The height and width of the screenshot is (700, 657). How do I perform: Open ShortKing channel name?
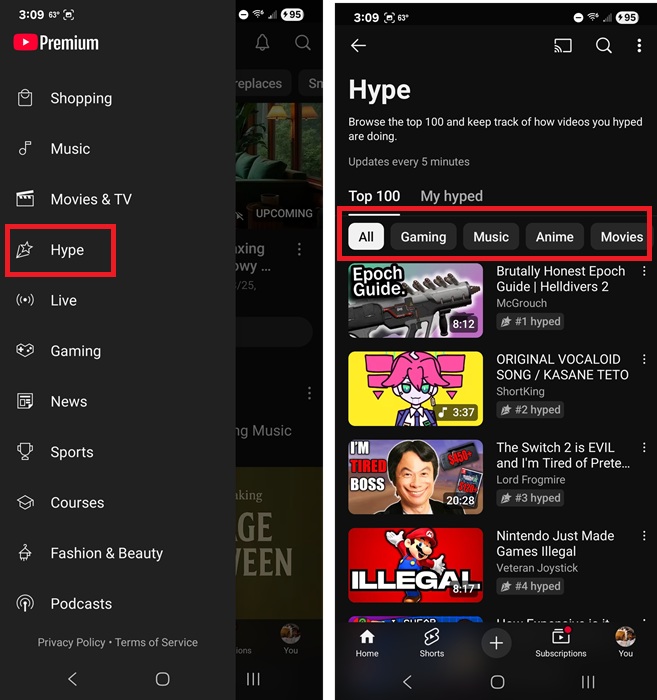(x=520, y=392)
